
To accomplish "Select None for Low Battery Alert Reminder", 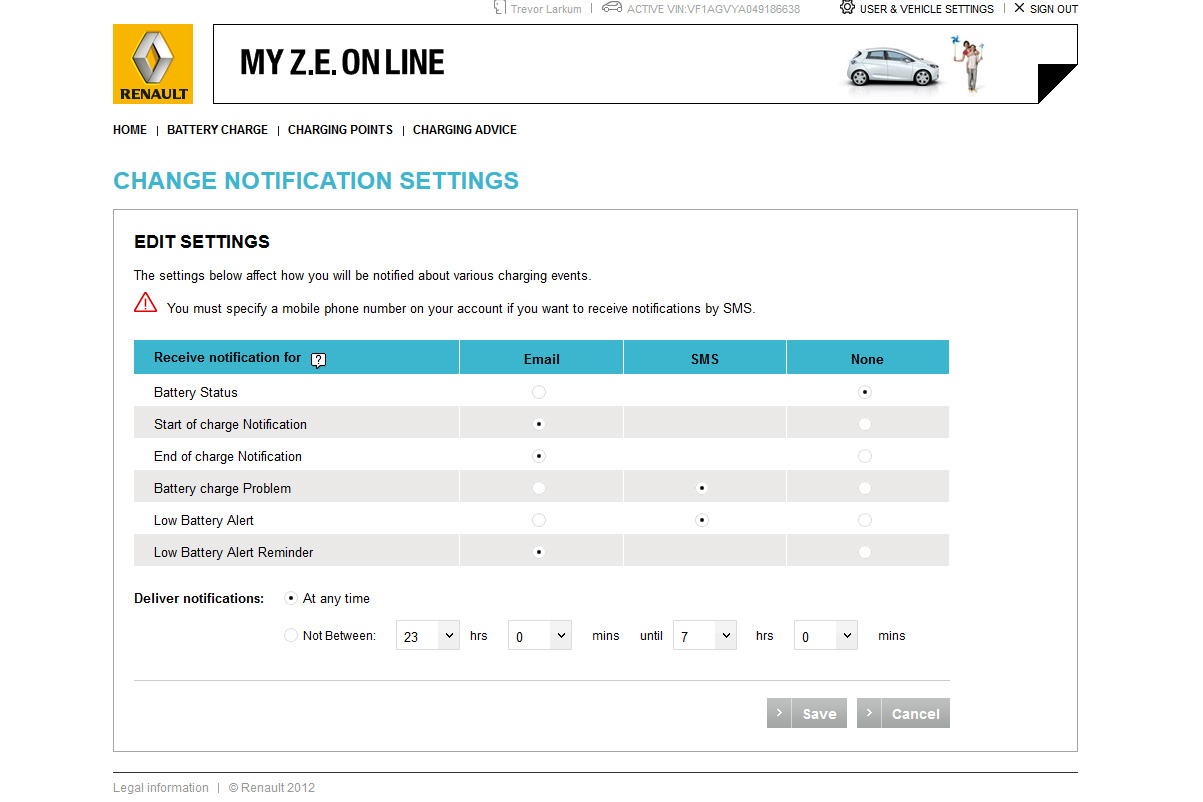I will [865, 552].
